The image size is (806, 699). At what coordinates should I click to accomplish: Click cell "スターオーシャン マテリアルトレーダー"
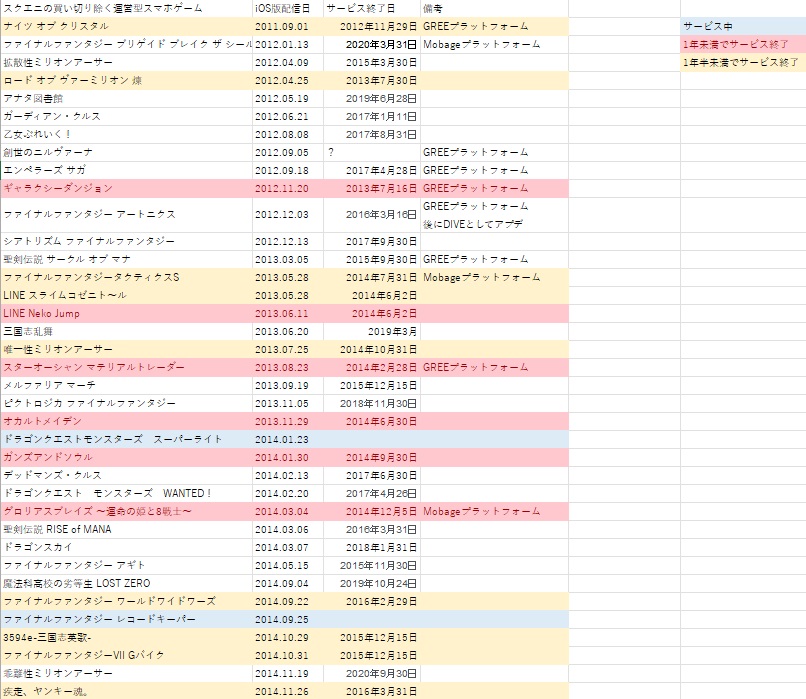tap(126, 367)
